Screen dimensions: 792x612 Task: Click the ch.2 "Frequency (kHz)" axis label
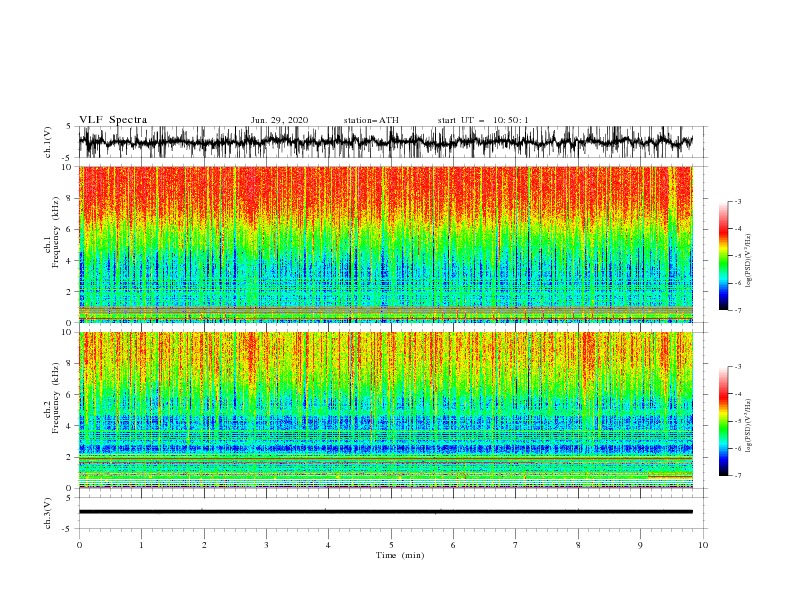click(56, 398)
